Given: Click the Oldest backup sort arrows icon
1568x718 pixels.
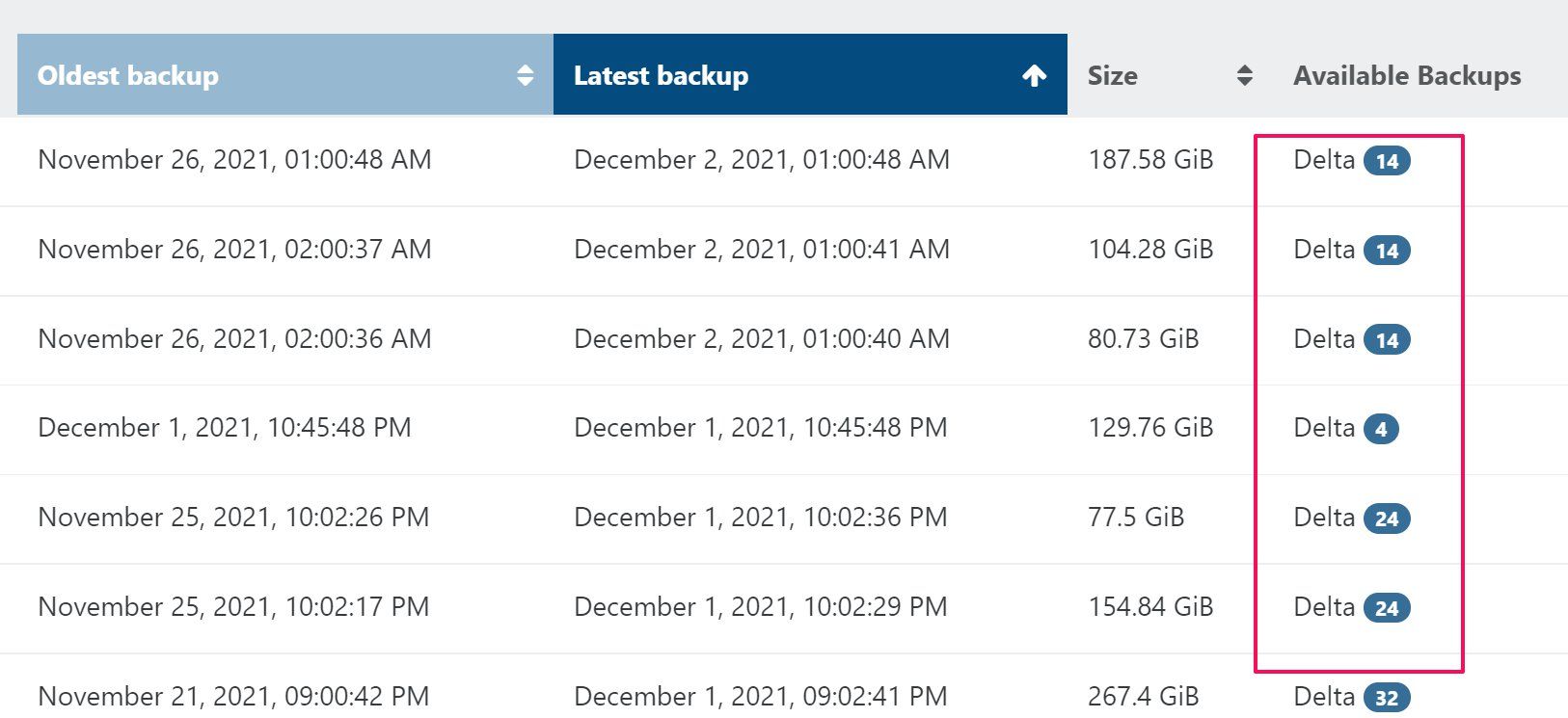Looking at the screenshot, I should tap(525, 75).
